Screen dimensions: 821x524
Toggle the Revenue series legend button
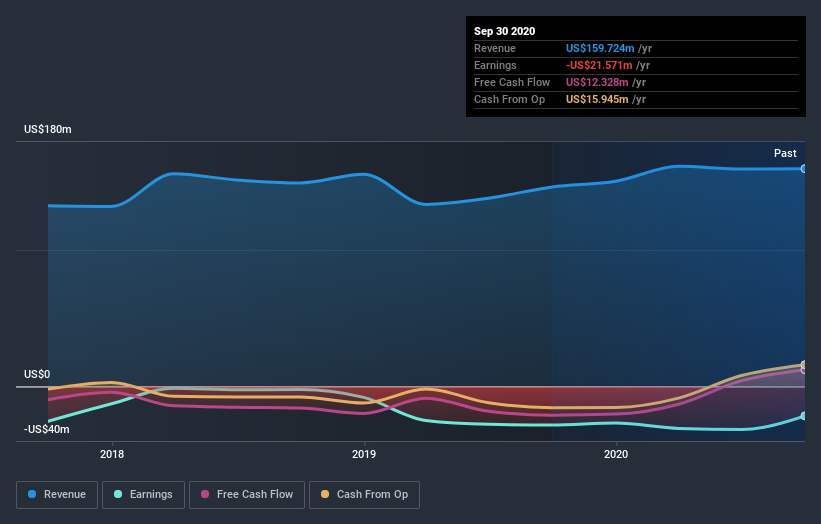click(57, 495)
